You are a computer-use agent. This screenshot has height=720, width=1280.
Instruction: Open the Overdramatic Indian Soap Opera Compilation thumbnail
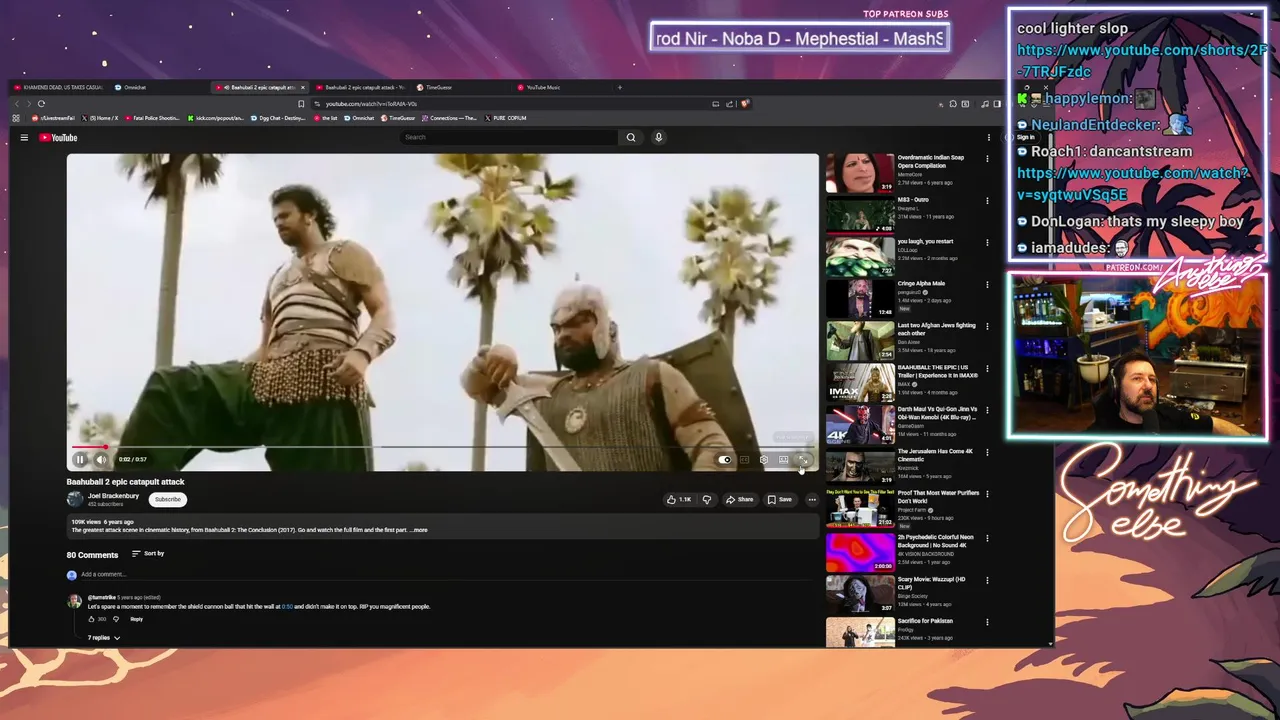point(860,173)
